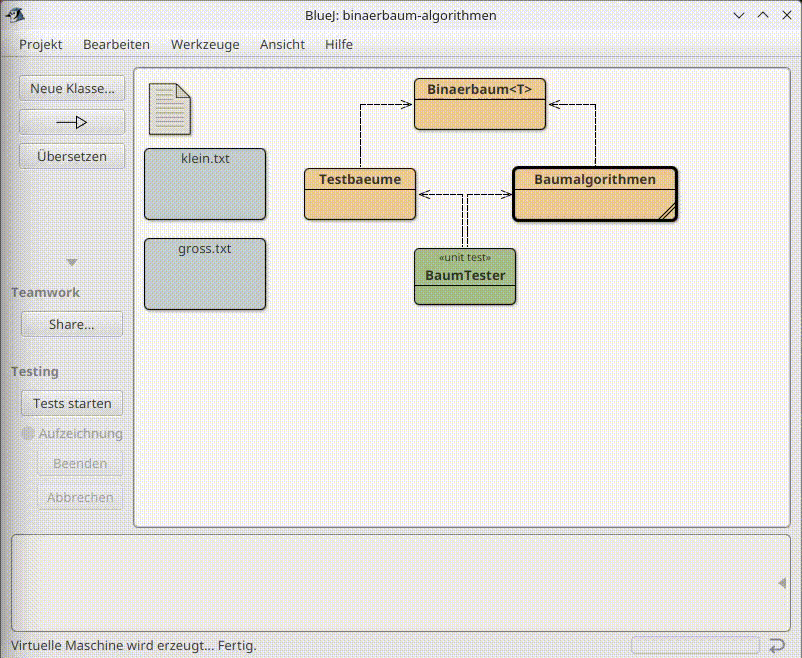Click the progress bar in status bar

point(696,645)
